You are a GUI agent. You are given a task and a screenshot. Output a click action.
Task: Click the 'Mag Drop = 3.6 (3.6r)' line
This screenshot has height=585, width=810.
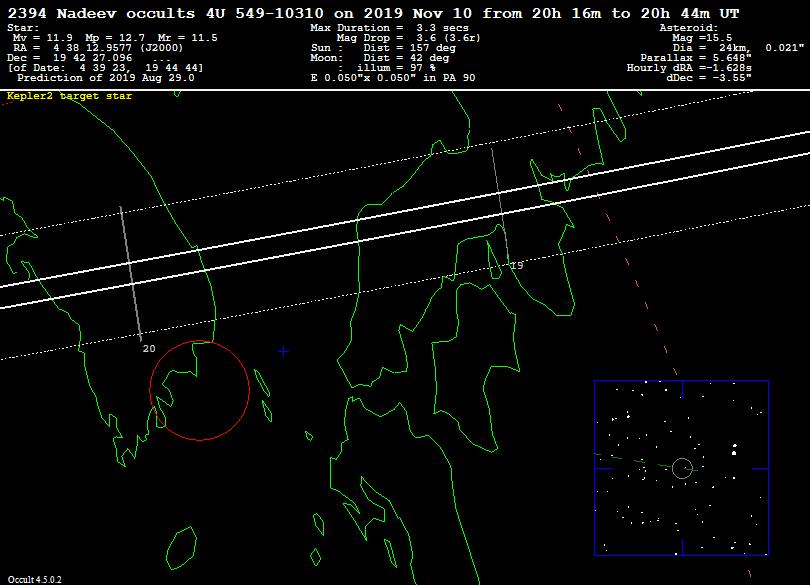409,38
